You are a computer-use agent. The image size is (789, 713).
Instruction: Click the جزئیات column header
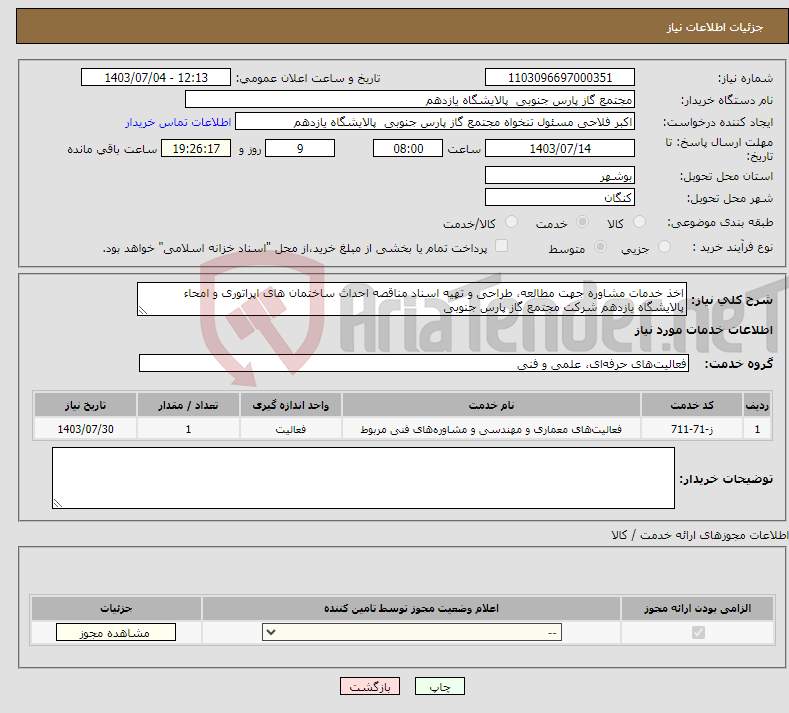click(116, 608)
